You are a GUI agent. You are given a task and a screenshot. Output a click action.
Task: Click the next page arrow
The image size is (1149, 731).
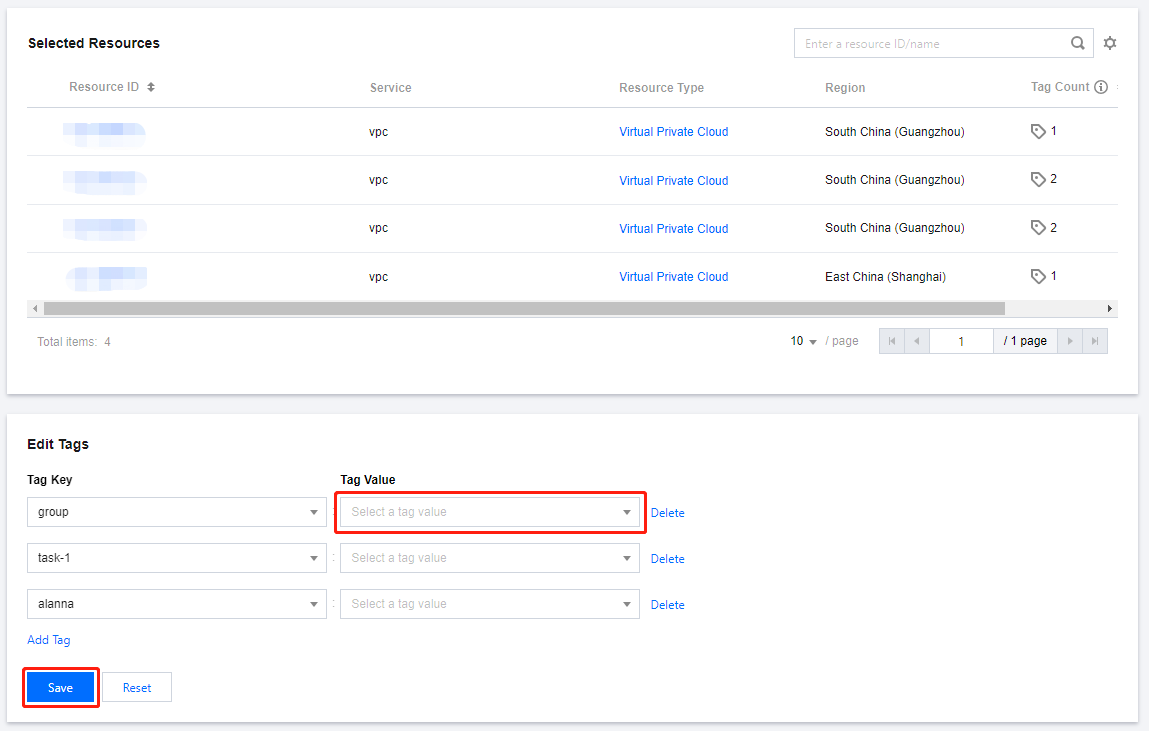point(1070,341)
